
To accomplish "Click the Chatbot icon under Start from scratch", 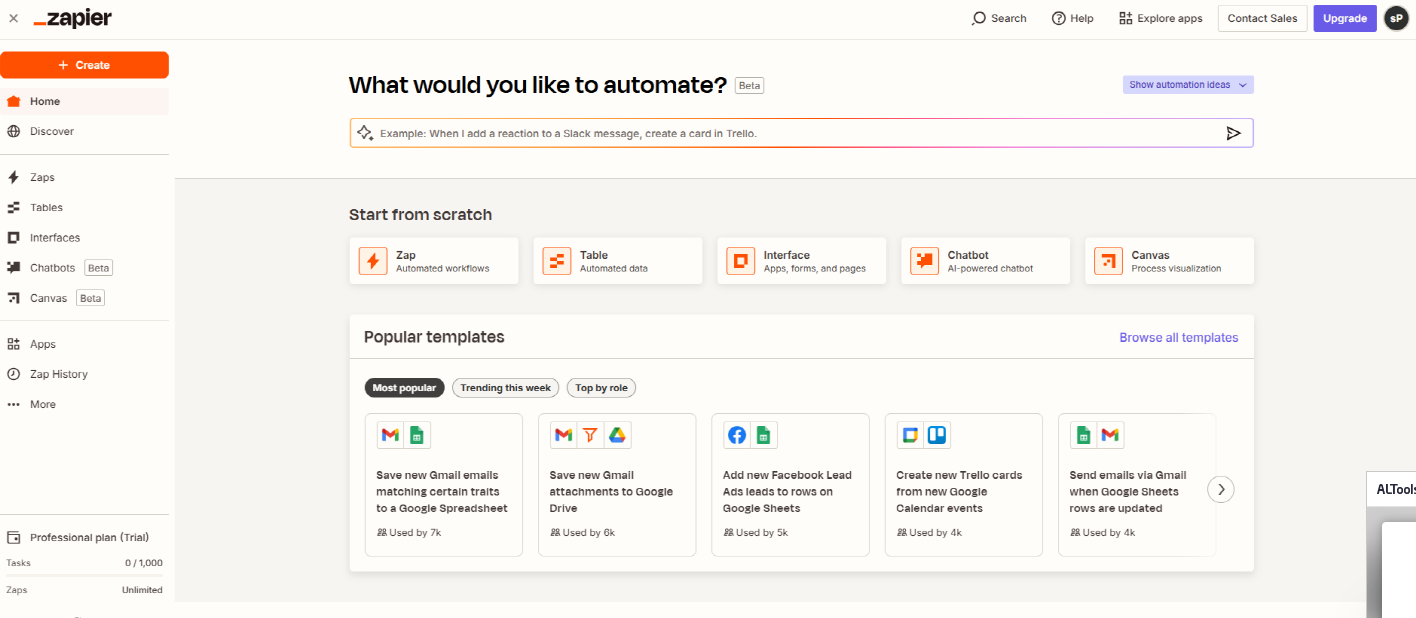I will 925,261.
